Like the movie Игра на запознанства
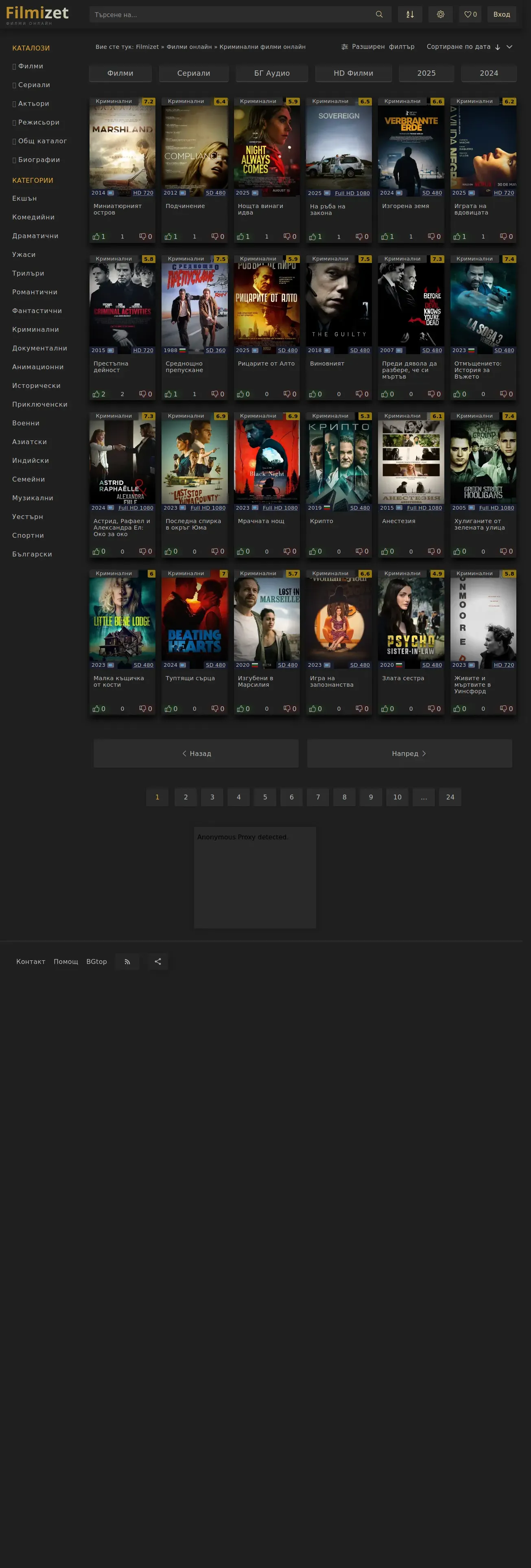 [312, 709]
